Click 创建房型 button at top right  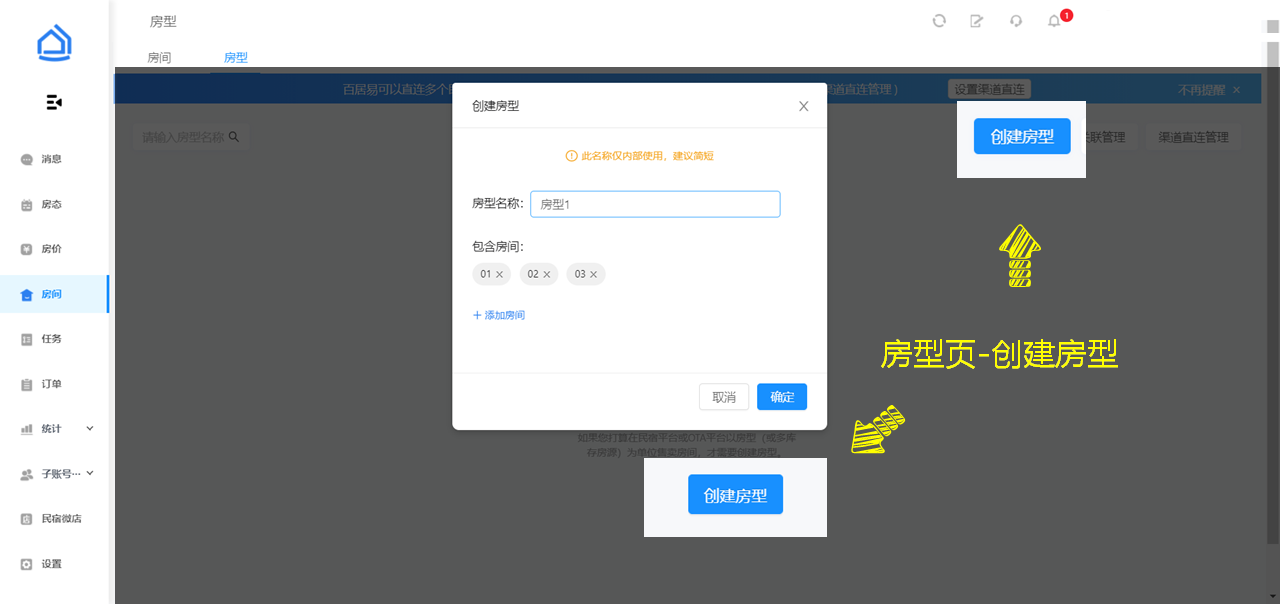[1022, 137]
